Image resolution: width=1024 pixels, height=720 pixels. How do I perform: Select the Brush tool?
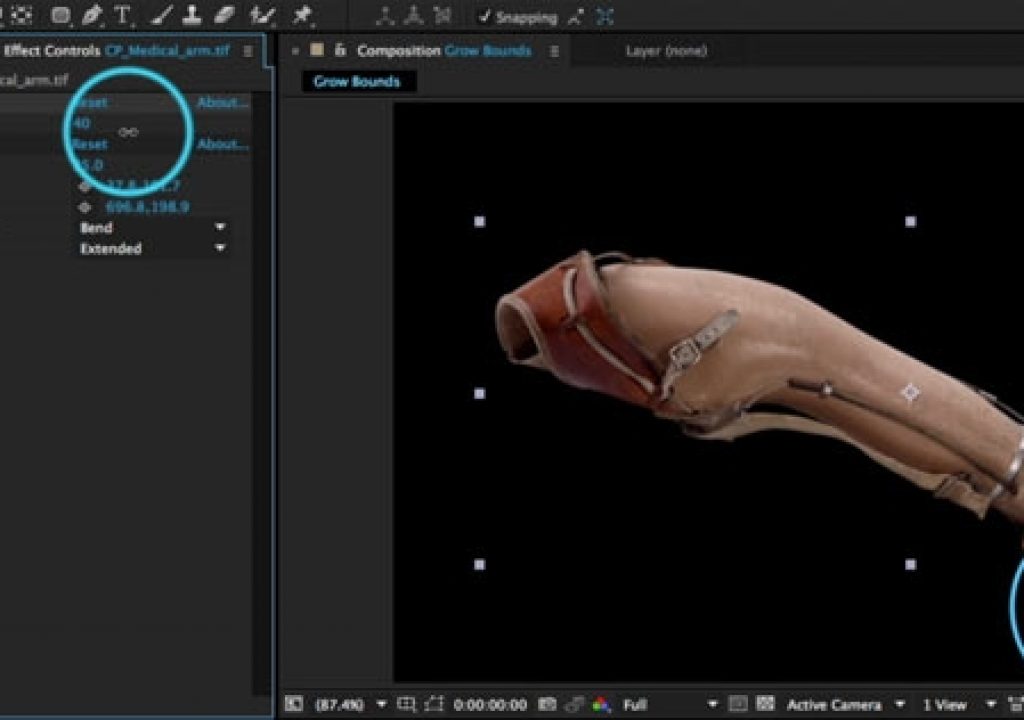pos(160,16)
